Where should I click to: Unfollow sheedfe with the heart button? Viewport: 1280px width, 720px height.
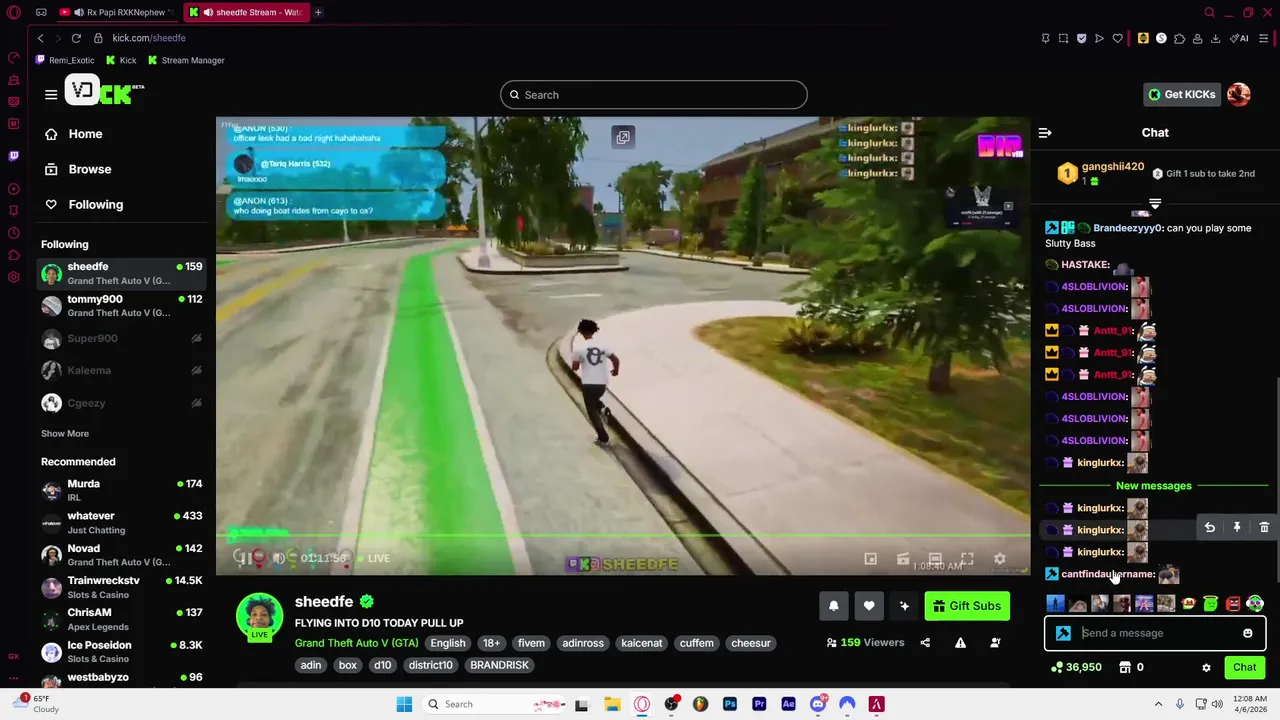[869, 606]
